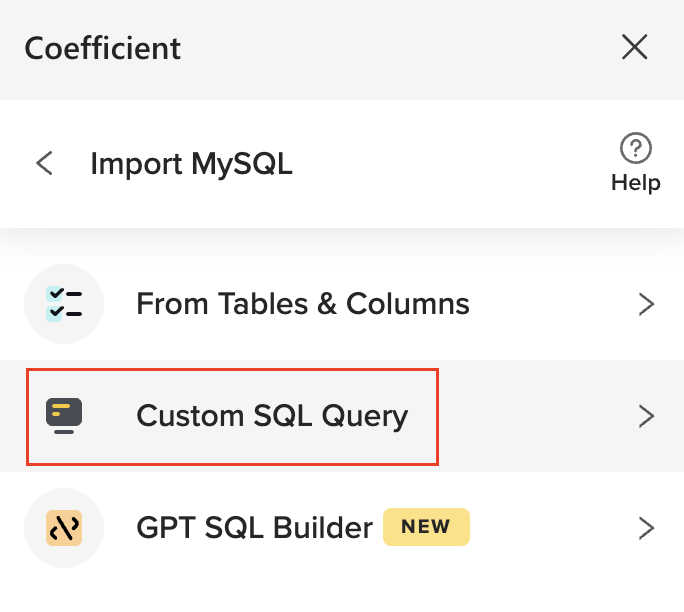Click the gray Coefficient header bar background
The image size is (684, 612).
[400, 47]
